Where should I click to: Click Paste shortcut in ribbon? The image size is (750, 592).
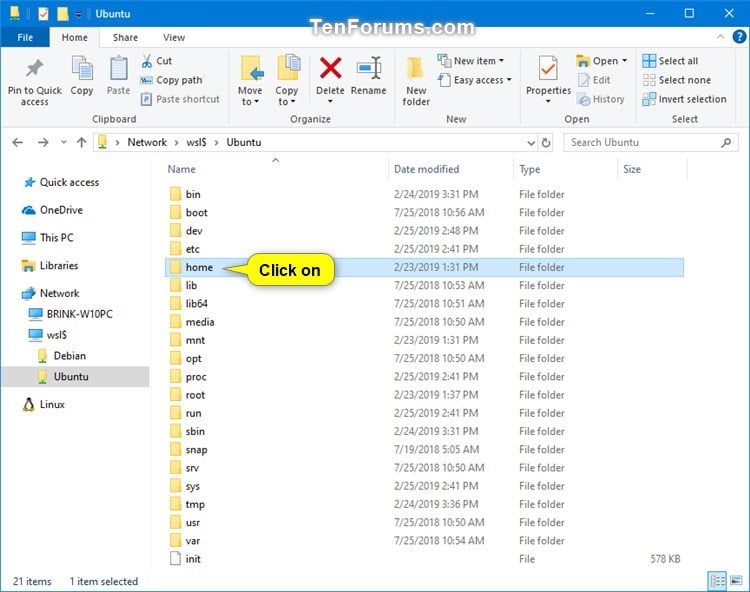[x=180, y=99]
